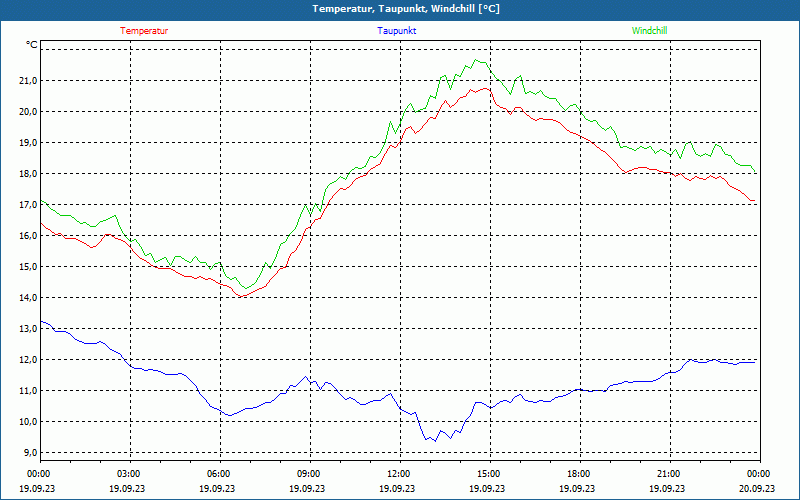Click the 9,0 y-axis value

click(x=31, y=453)
